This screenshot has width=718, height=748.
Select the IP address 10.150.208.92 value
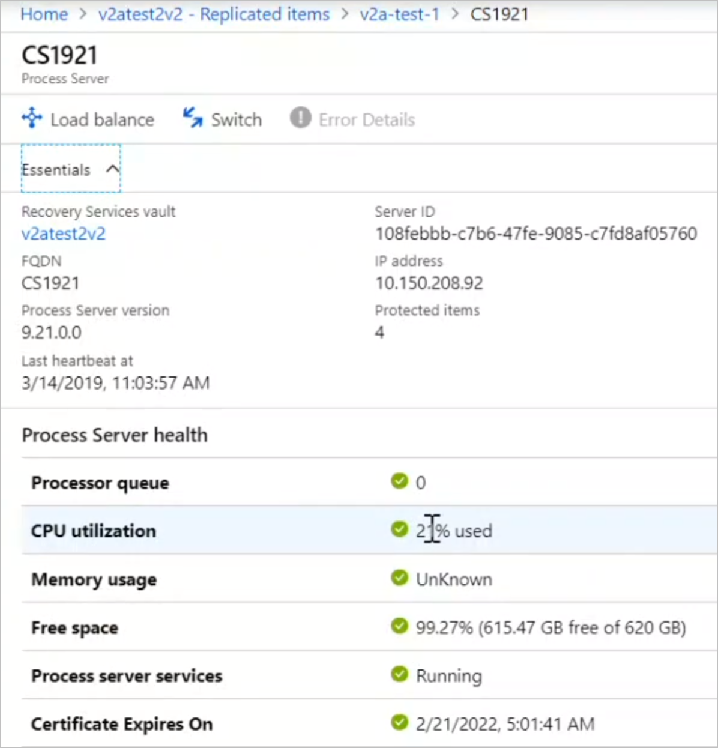(x=429, y=283)
